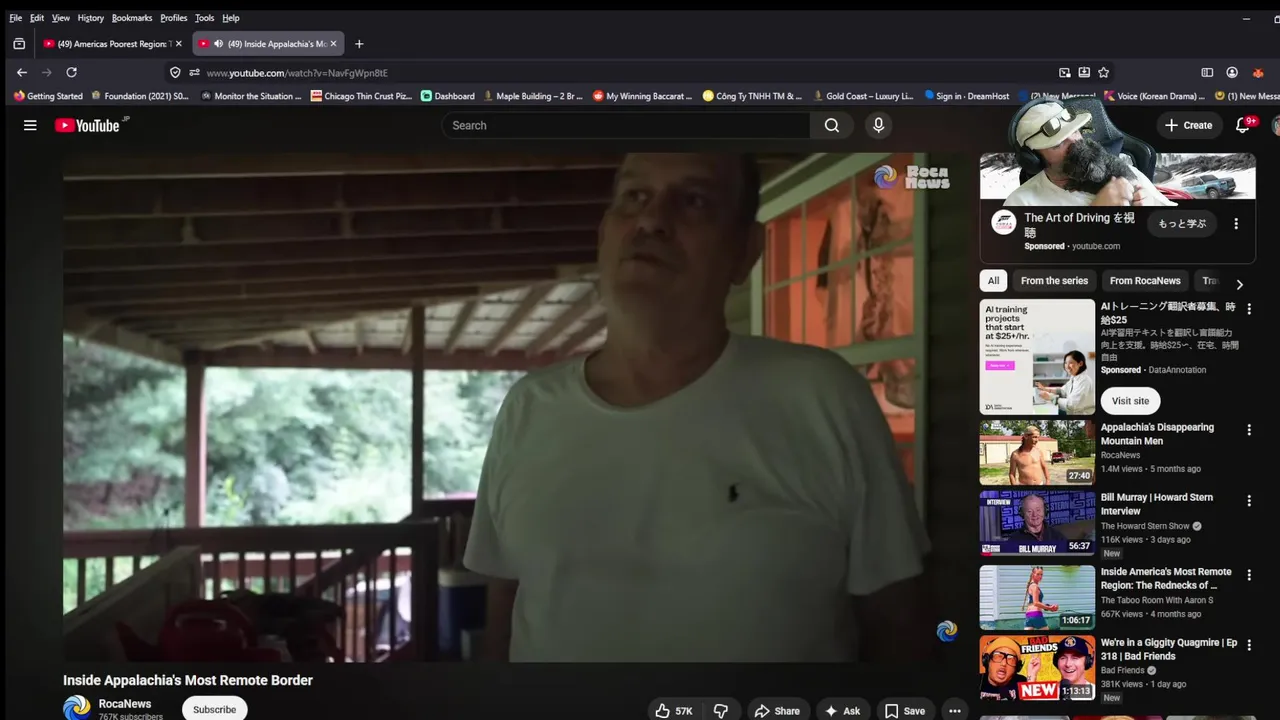Open options for Art of Driving ad
This screenshot has height=720, width=1280.
point(1236,224)
